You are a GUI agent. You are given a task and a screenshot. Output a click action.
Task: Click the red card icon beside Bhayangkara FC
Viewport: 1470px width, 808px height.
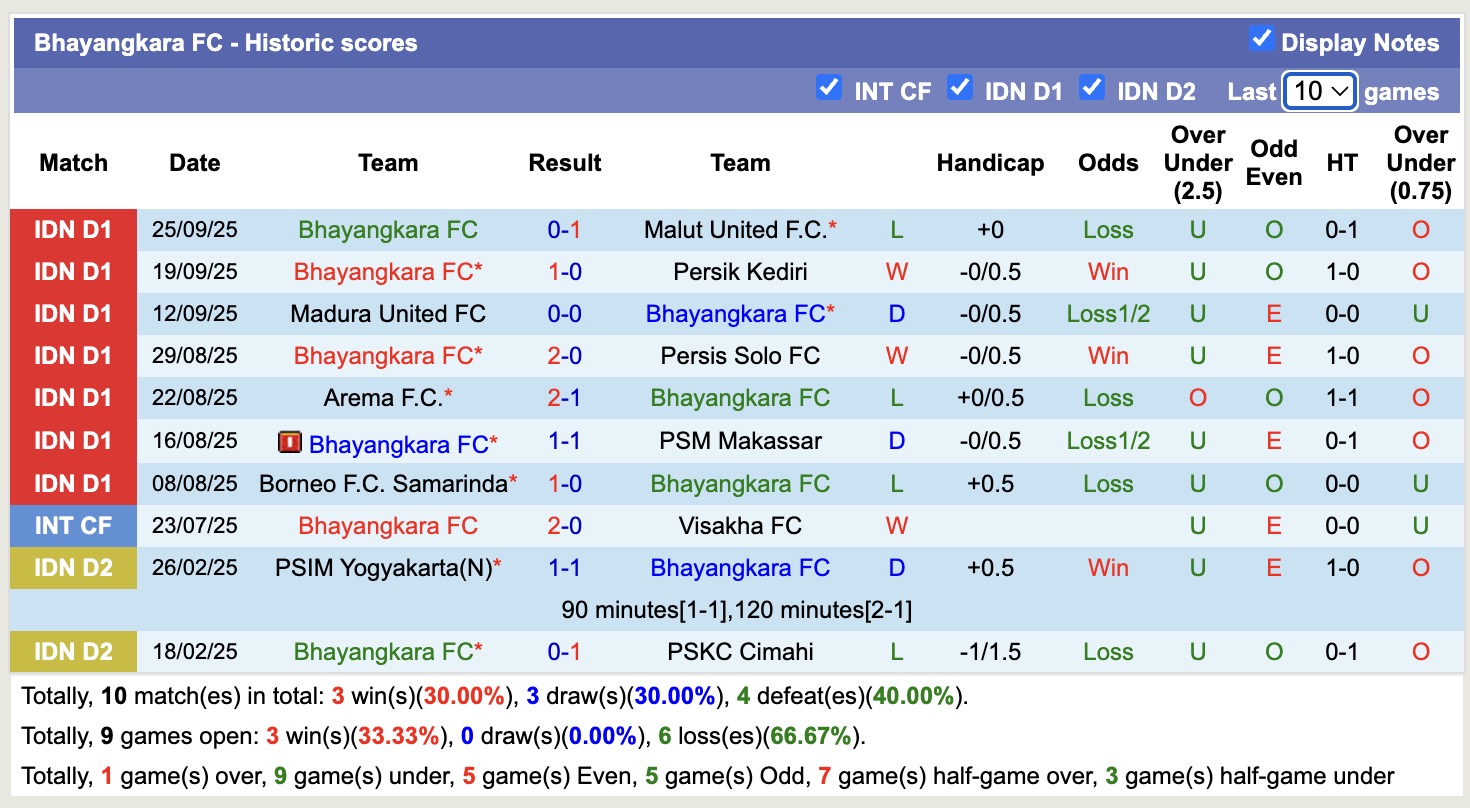290,442
